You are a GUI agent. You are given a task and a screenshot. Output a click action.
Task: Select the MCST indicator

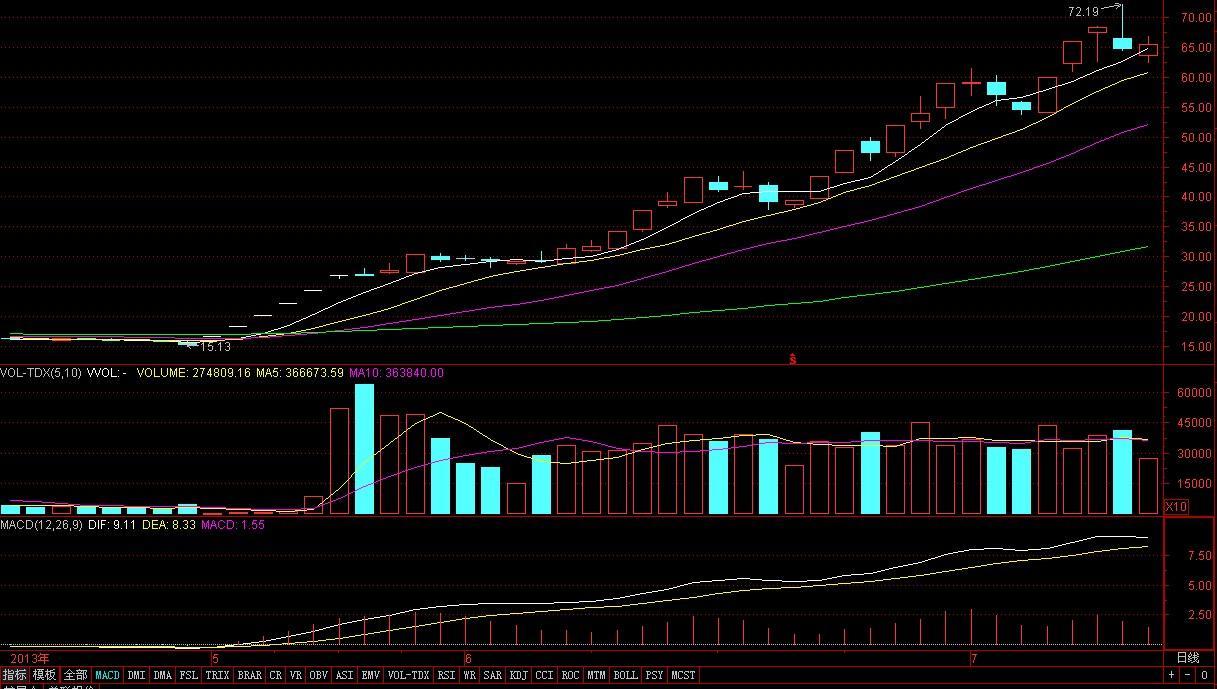(x=684, y=675)
